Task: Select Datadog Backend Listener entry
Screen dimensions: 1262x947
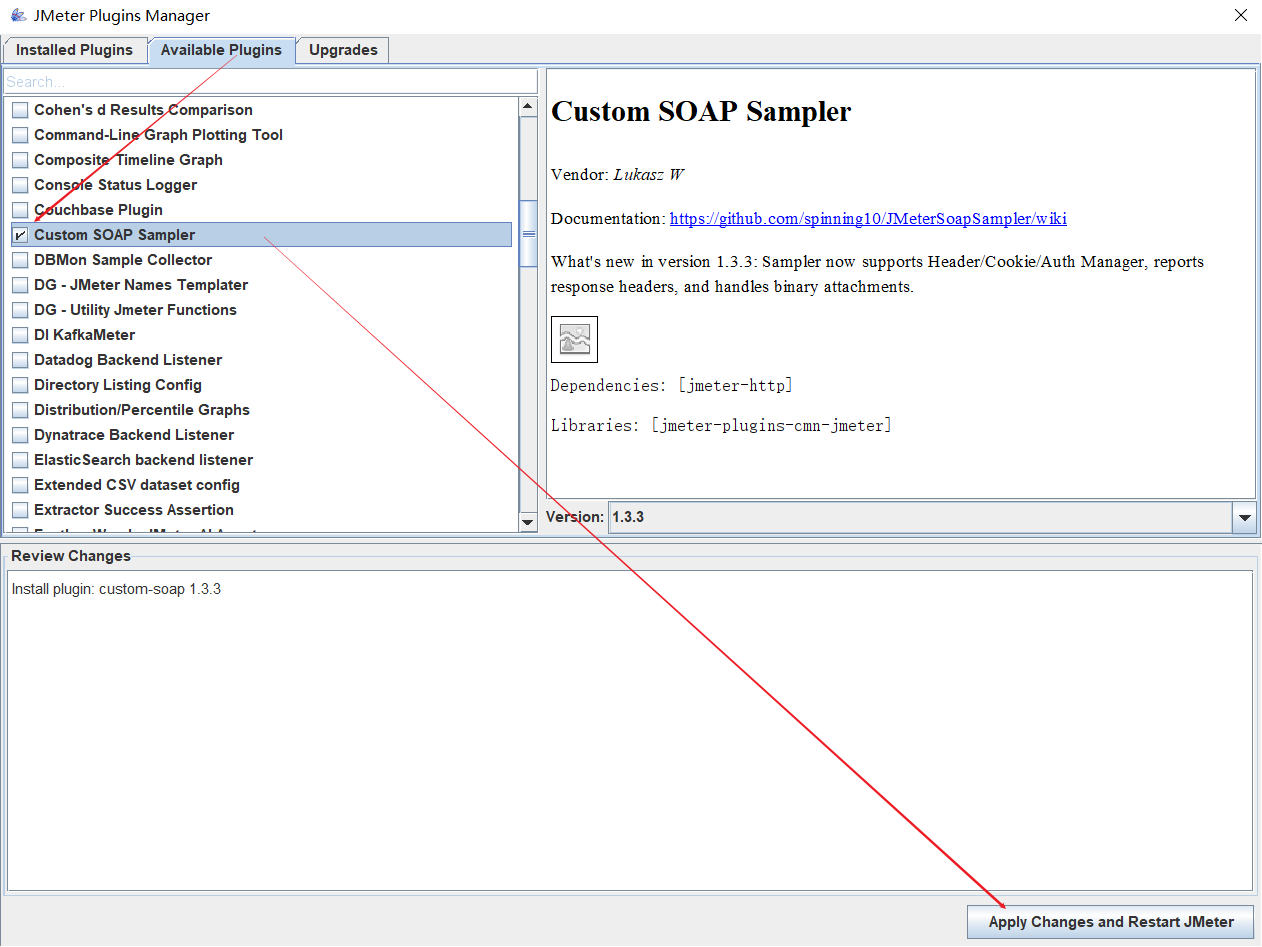Action: (128, 360)
